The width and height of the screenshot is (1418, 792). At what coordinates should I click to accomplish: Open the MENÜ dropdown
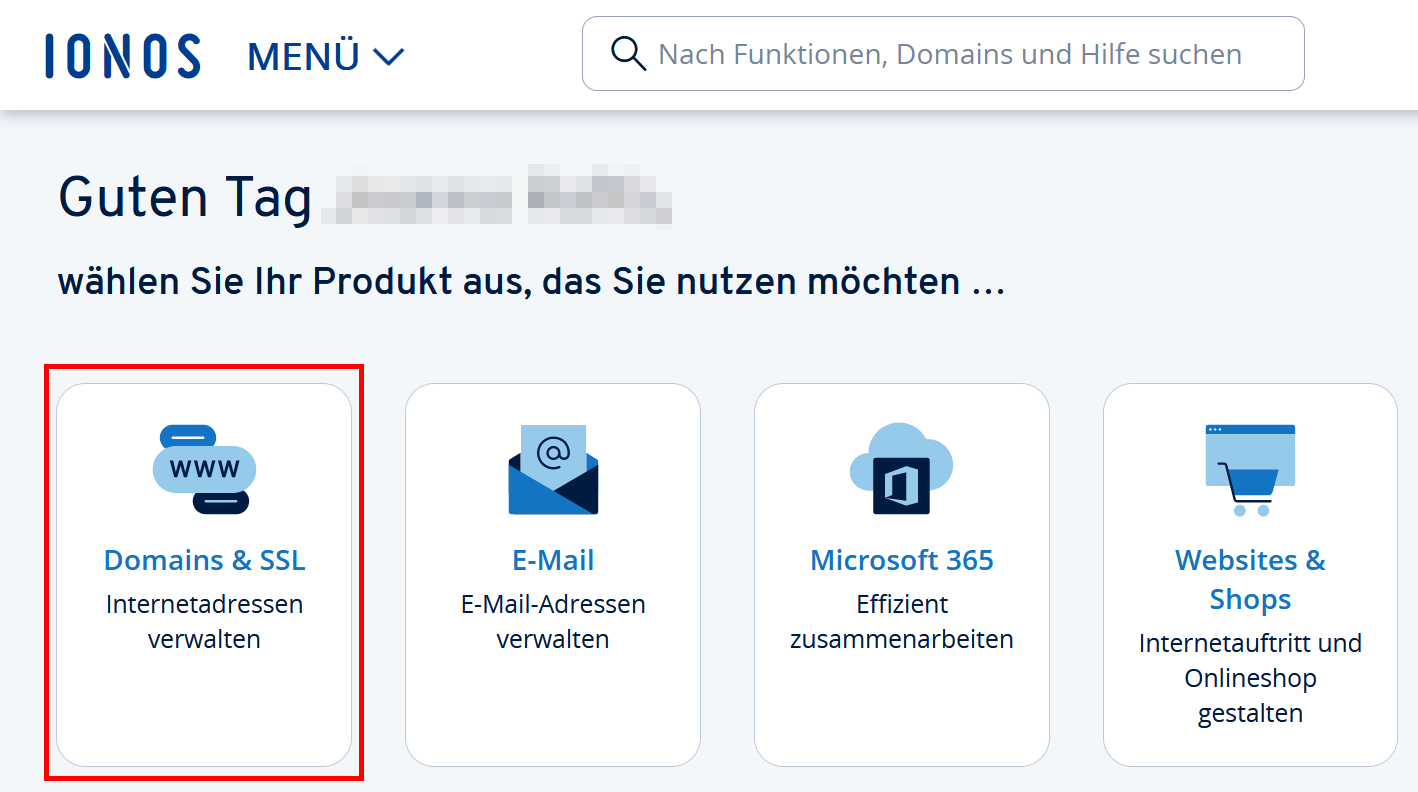[x=326, y=57]
